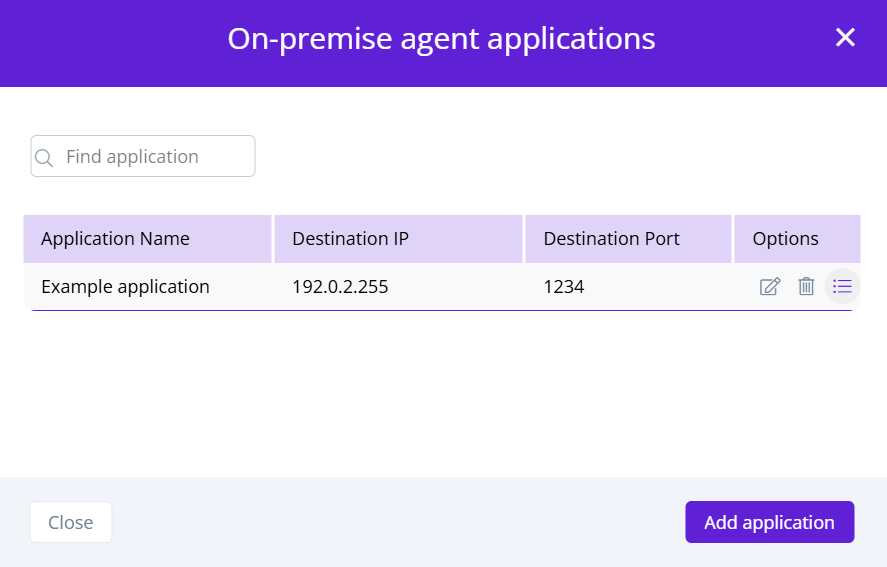Click the port value 1234
Viewport: 887px width, 567px height.
(563, 287)
